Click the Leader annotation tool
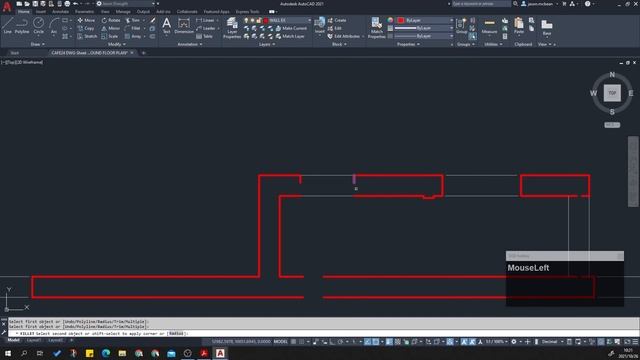 [205, 28]
